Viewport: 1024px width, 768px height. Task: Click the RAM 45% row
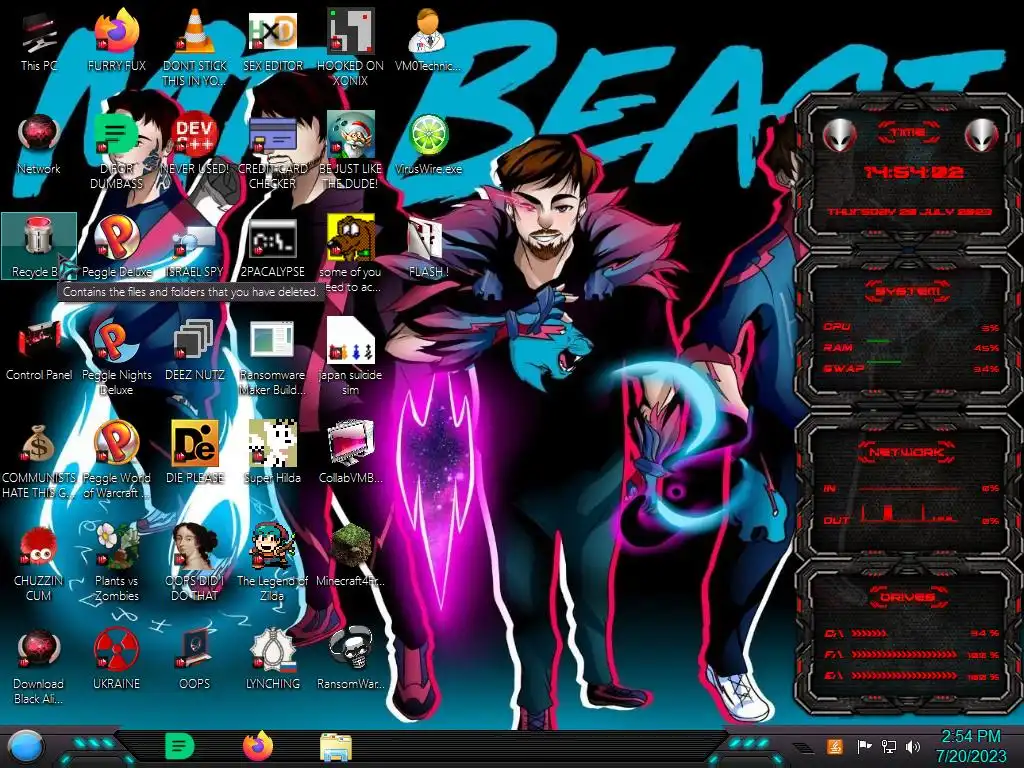coord(911,347)
